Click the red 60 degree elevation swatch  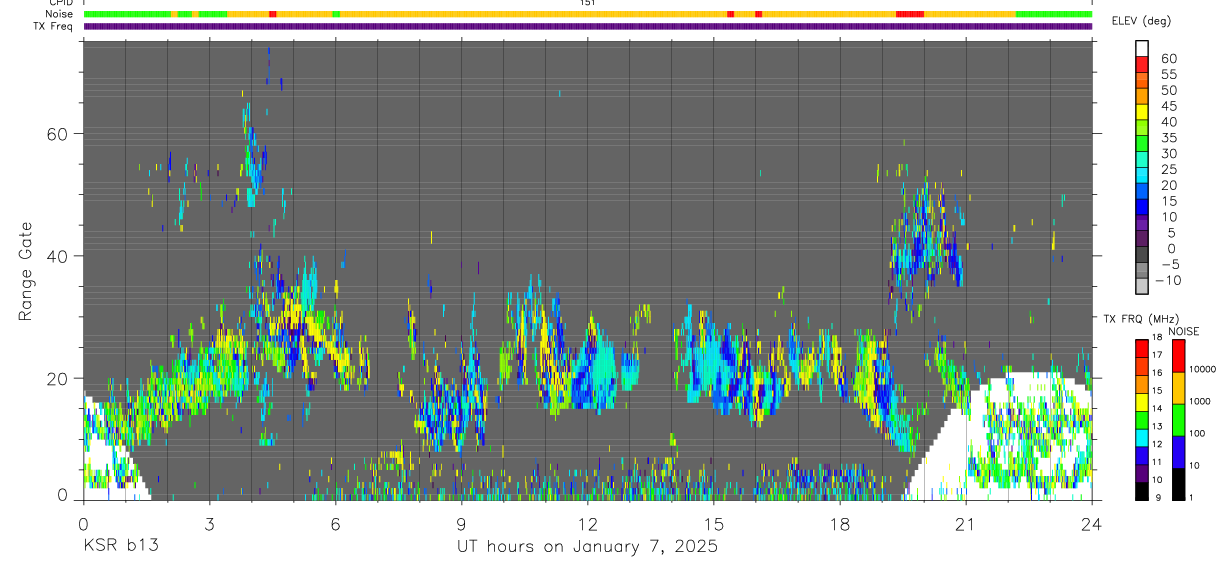pos(1141,66)
